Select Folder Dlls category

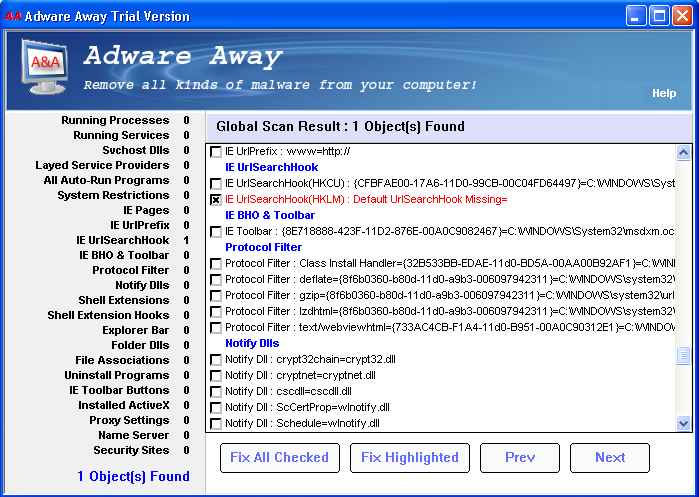140,345
